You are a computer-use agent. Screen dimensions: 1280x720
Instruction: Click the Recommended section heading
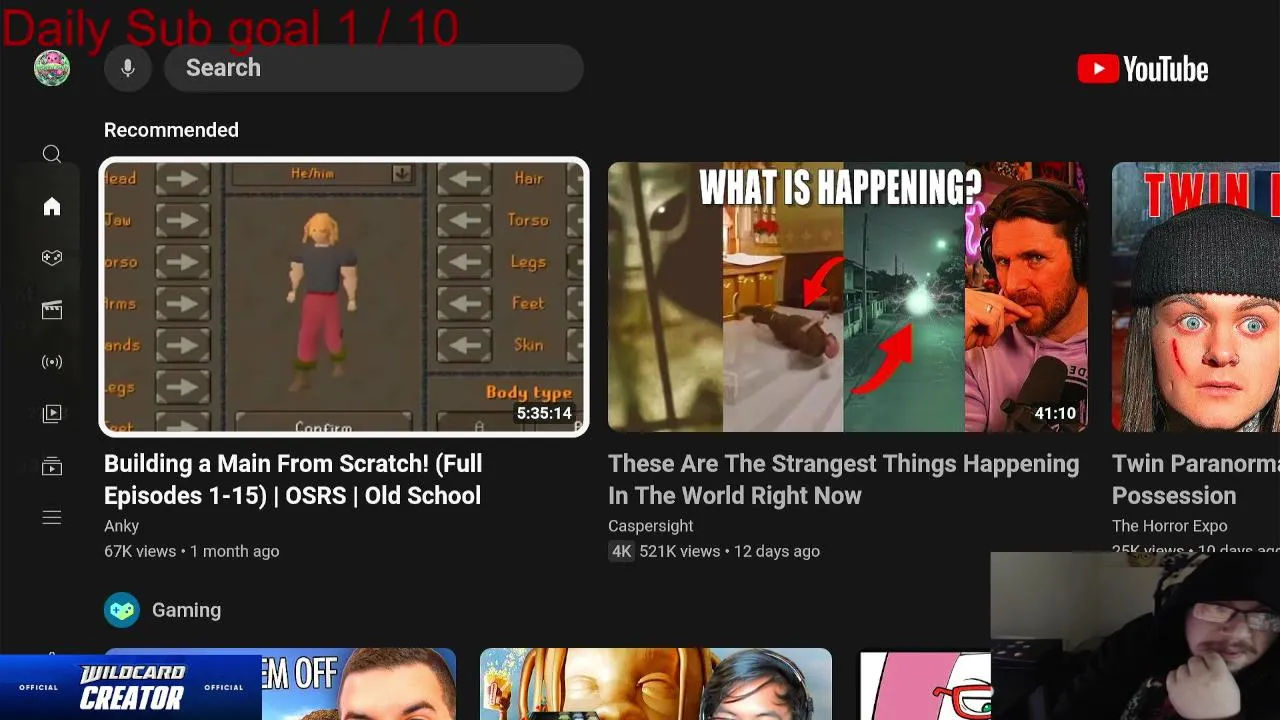click(x=171, y=130)
